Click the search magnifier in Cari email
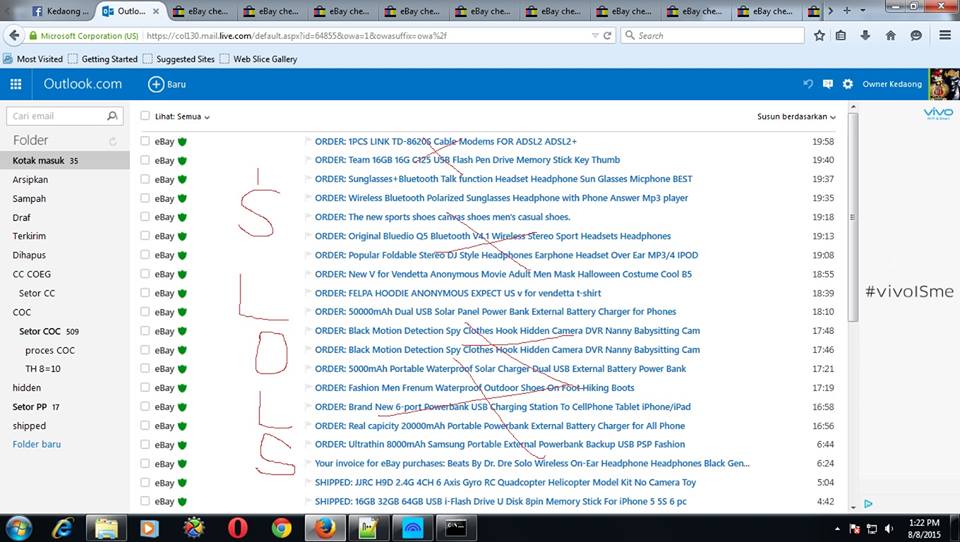The width and height of the screenshot is (960, 542). click(x=112, y=116)
